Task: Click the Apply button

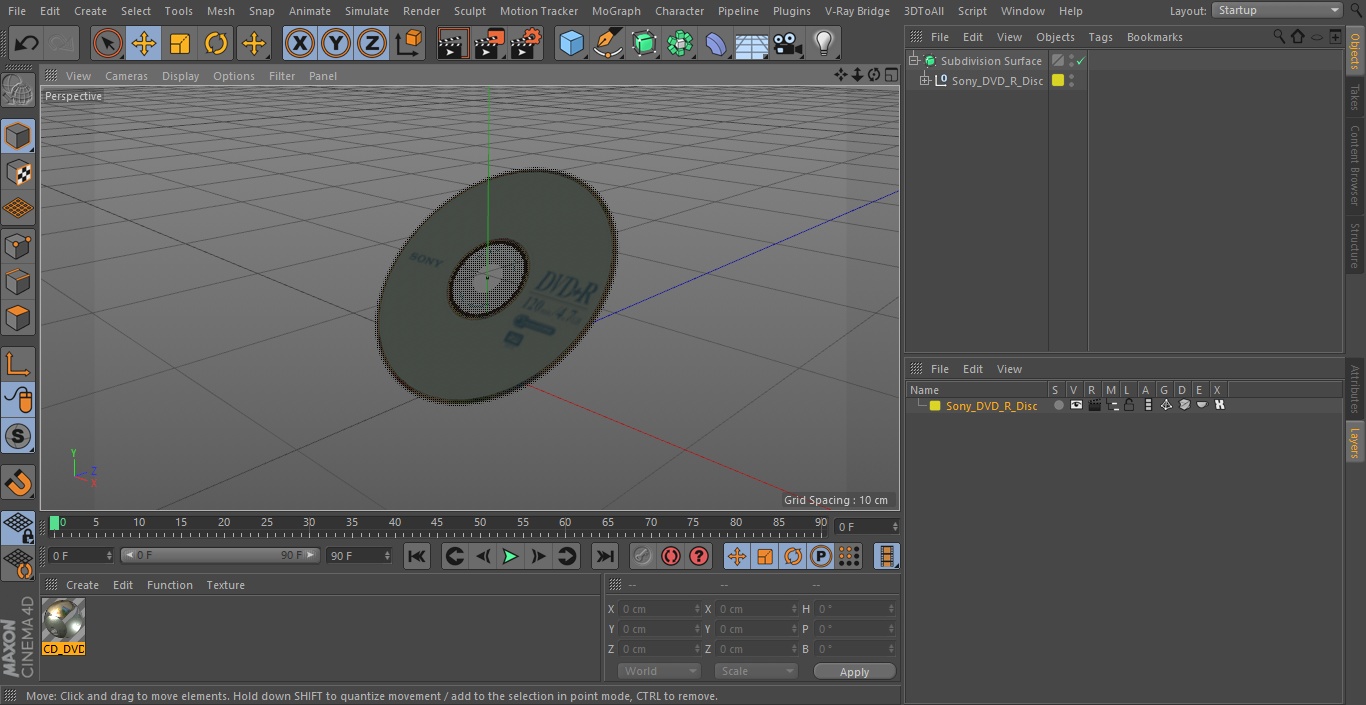Action: [x=854, y=672]
